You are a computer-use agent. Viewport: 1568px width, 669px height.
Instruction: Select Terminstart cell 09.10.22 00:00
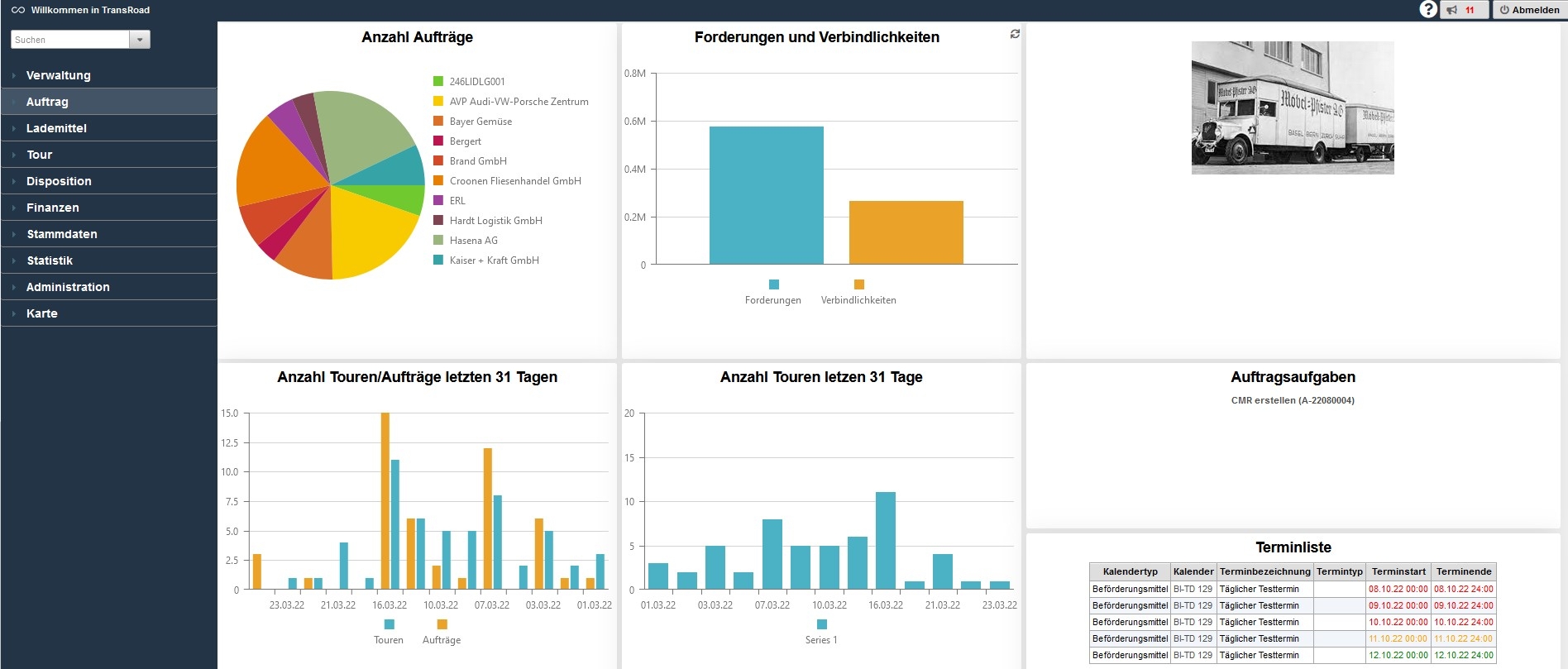[1398, 605]
